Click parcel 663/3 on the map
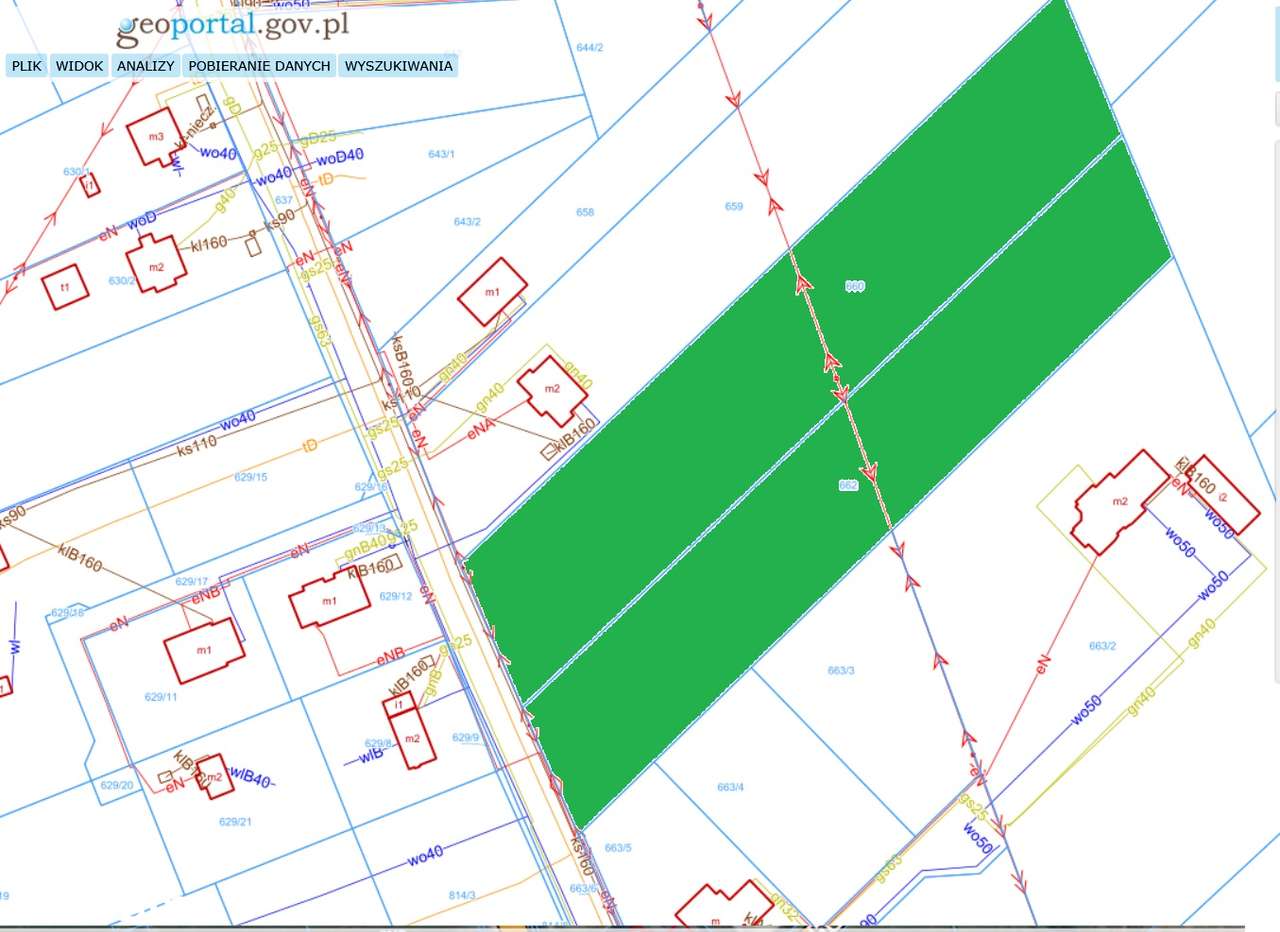This screenshot has width=1280, height=932. pyautogui.click(x=841, y=671)
